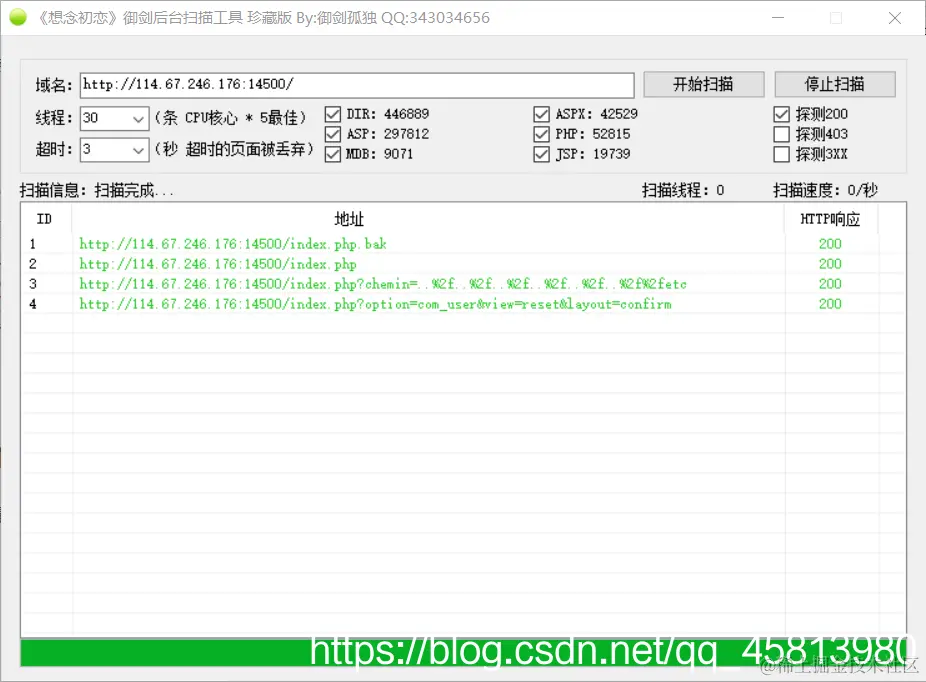The width and height of the screenshot is (926, 682).
Task: Click the 200 response in row 3
Action: (x=830, y=284)
